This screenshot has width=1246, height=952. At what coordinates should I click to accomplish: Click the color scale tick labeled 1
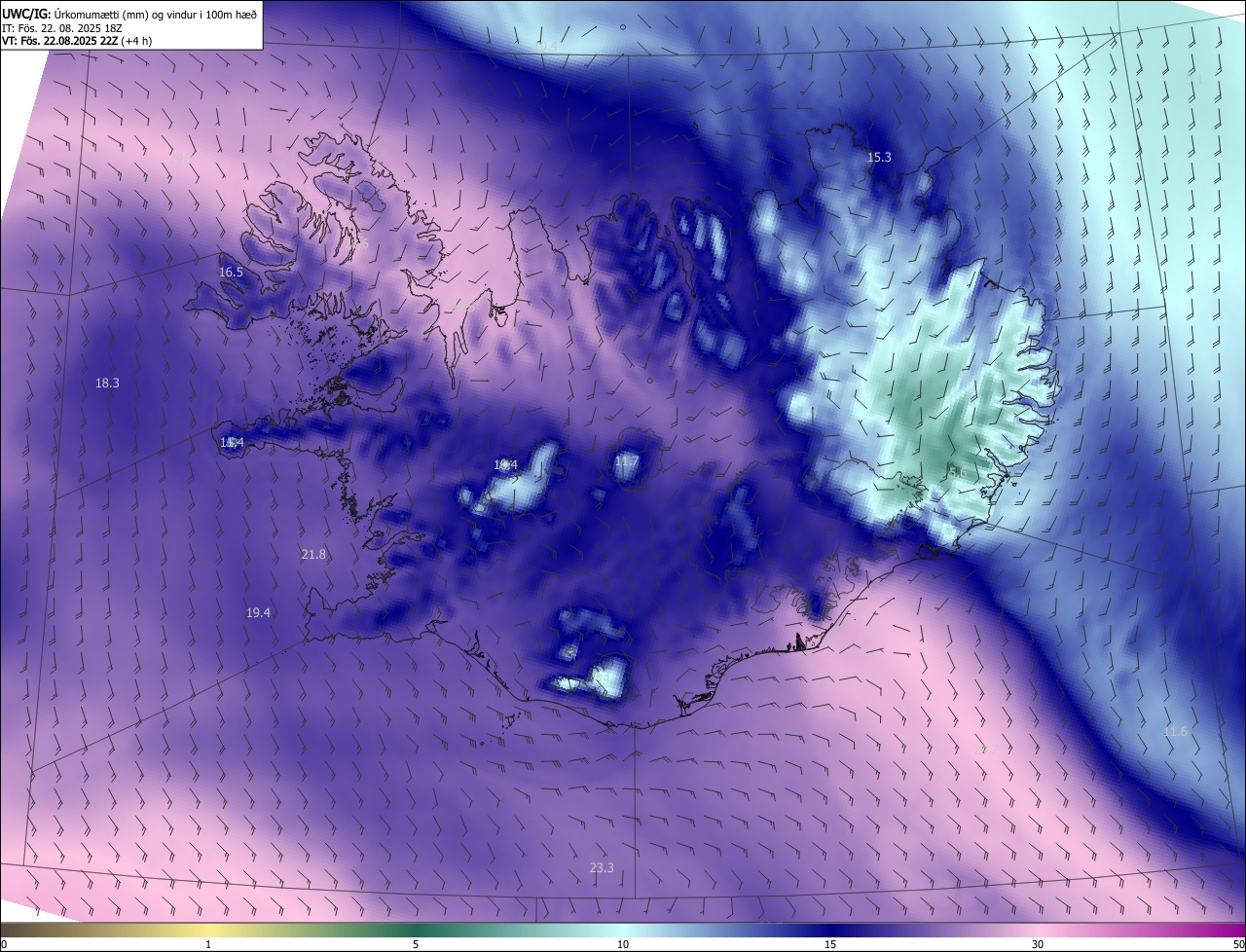[x=208, y=944]
